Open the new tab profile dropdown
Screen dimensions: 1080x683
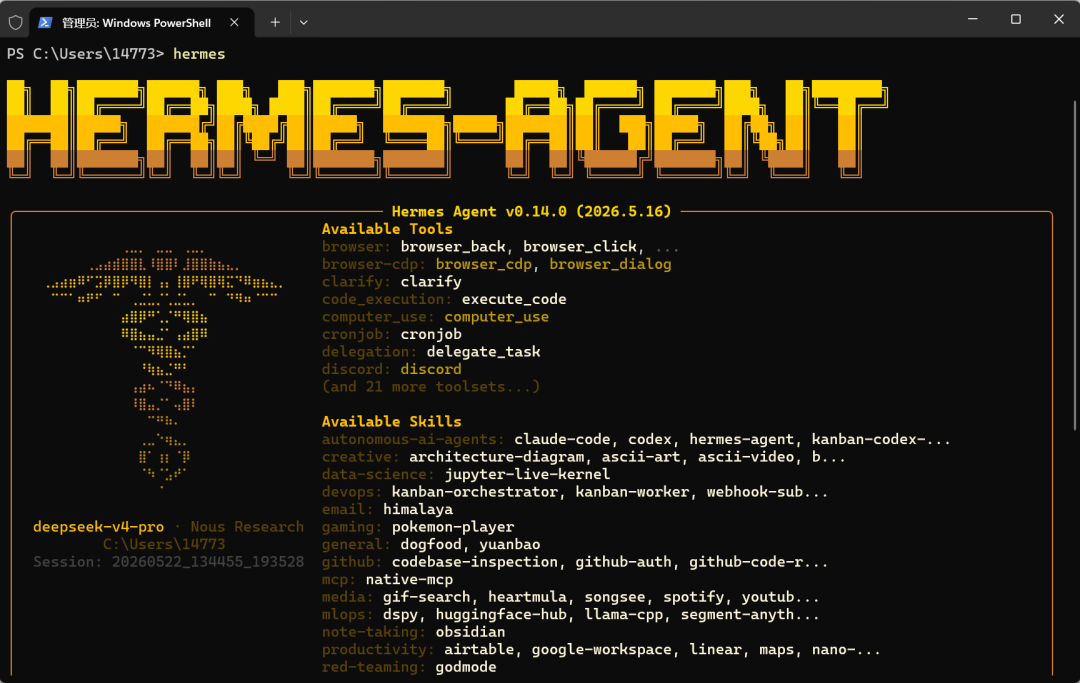pos(304,23)
